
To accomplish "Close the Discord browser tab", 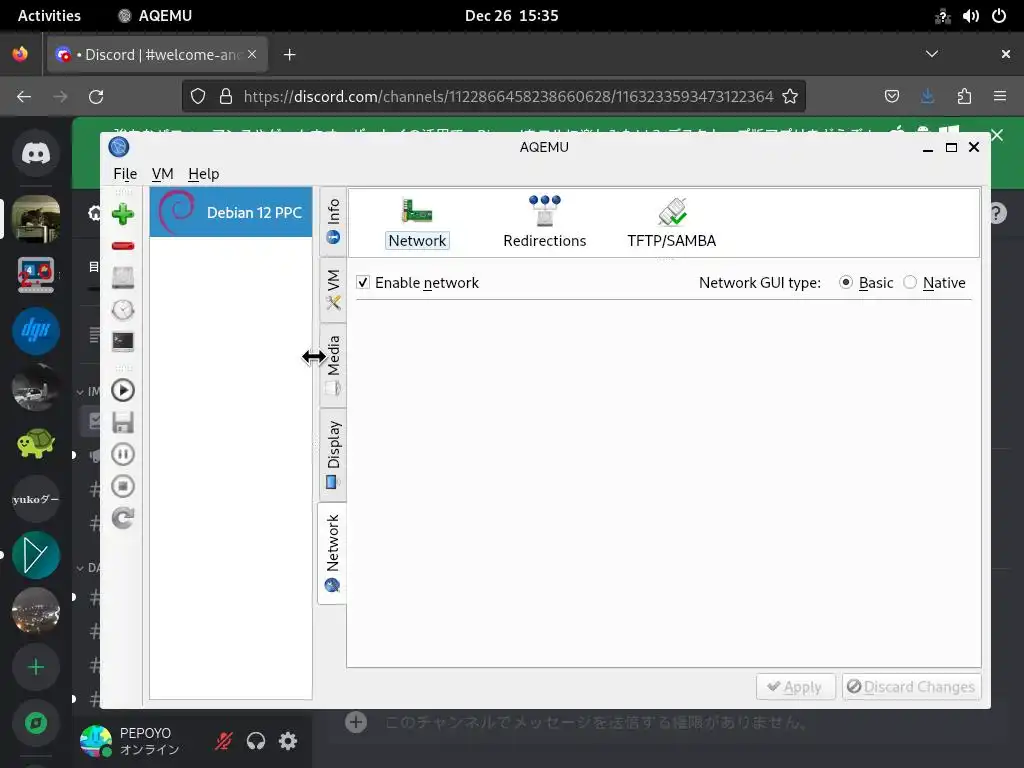I will click(252, 54).
